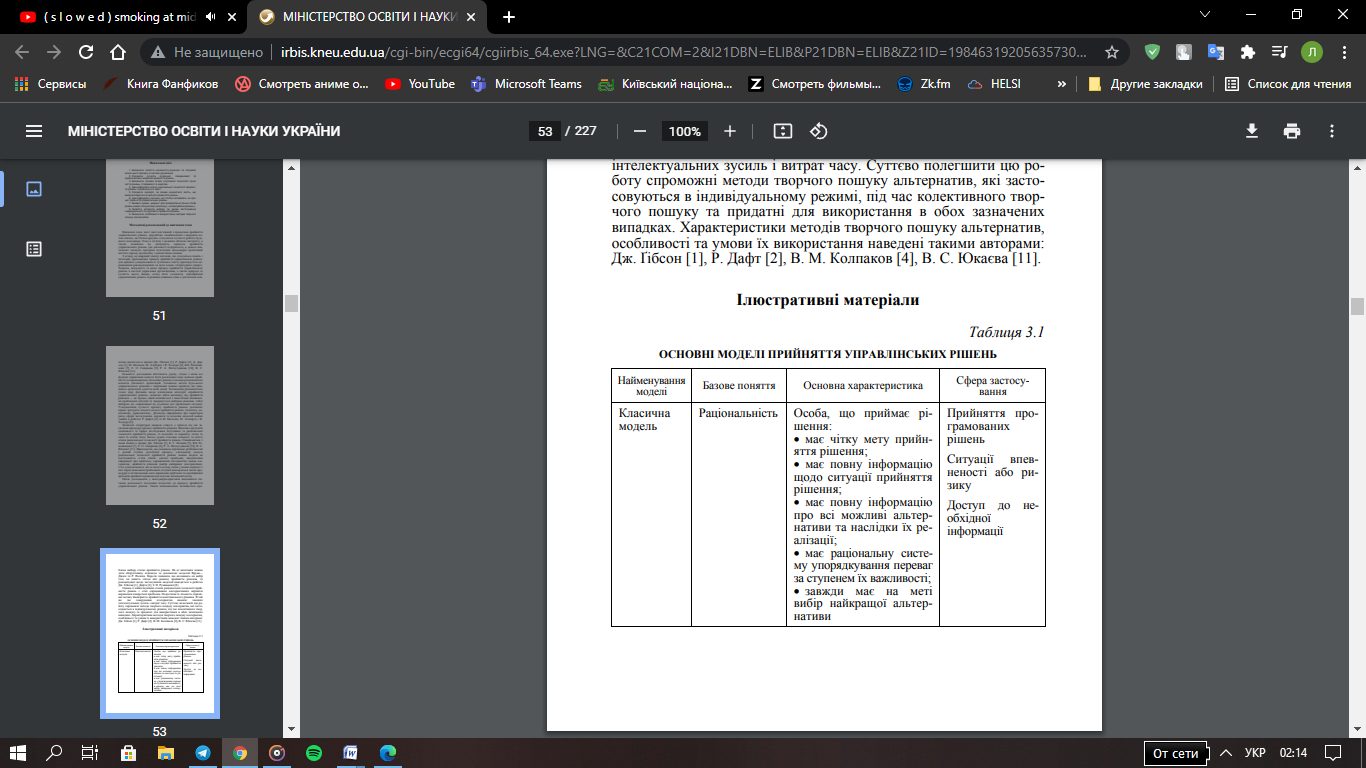Select page 53 thumbnail
The image size is (1366, 768).
(x=160, y=633)
